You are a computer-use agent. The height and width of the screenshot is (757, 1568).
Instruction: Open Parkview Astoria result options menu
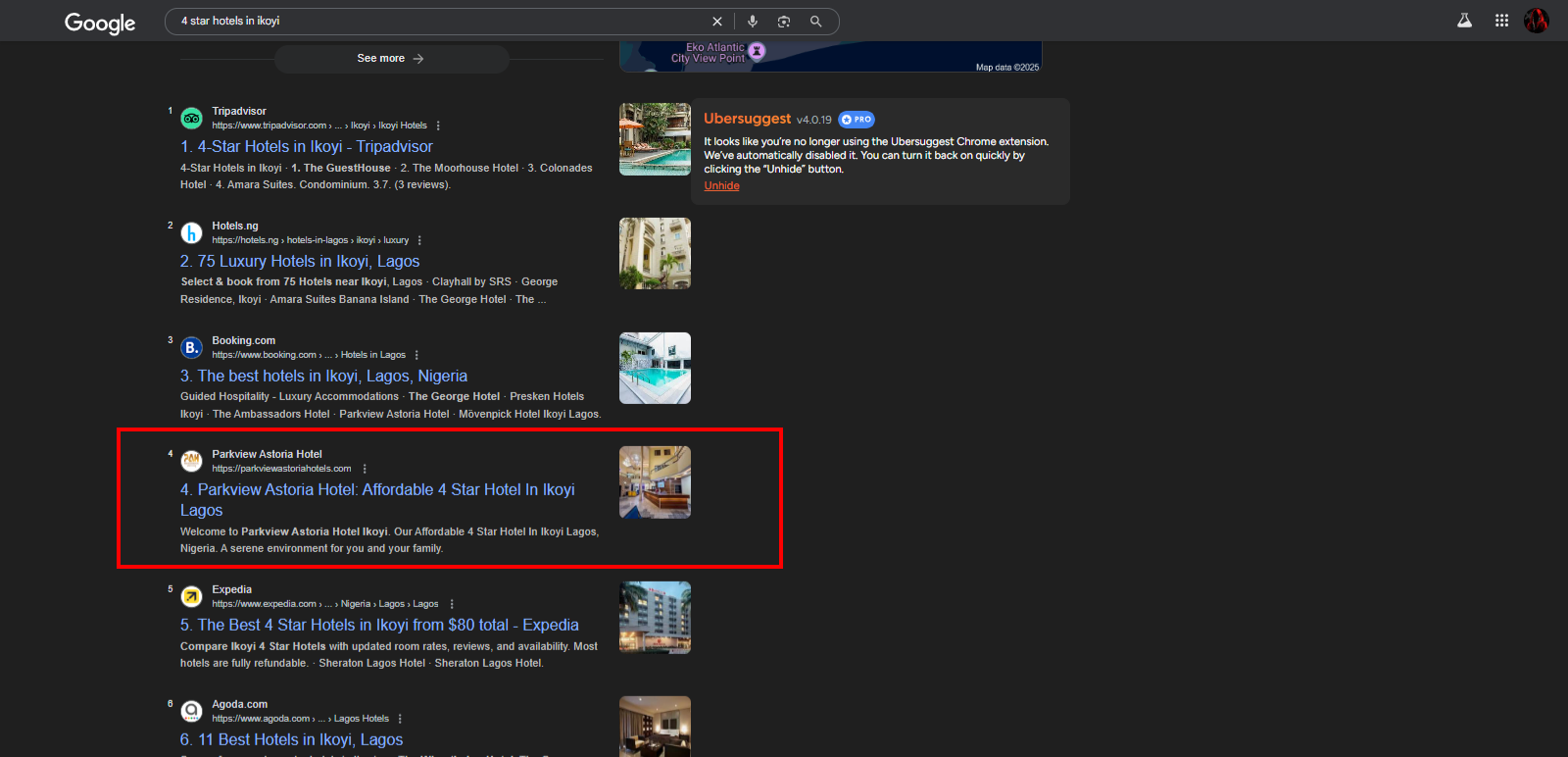coord(365,469)
